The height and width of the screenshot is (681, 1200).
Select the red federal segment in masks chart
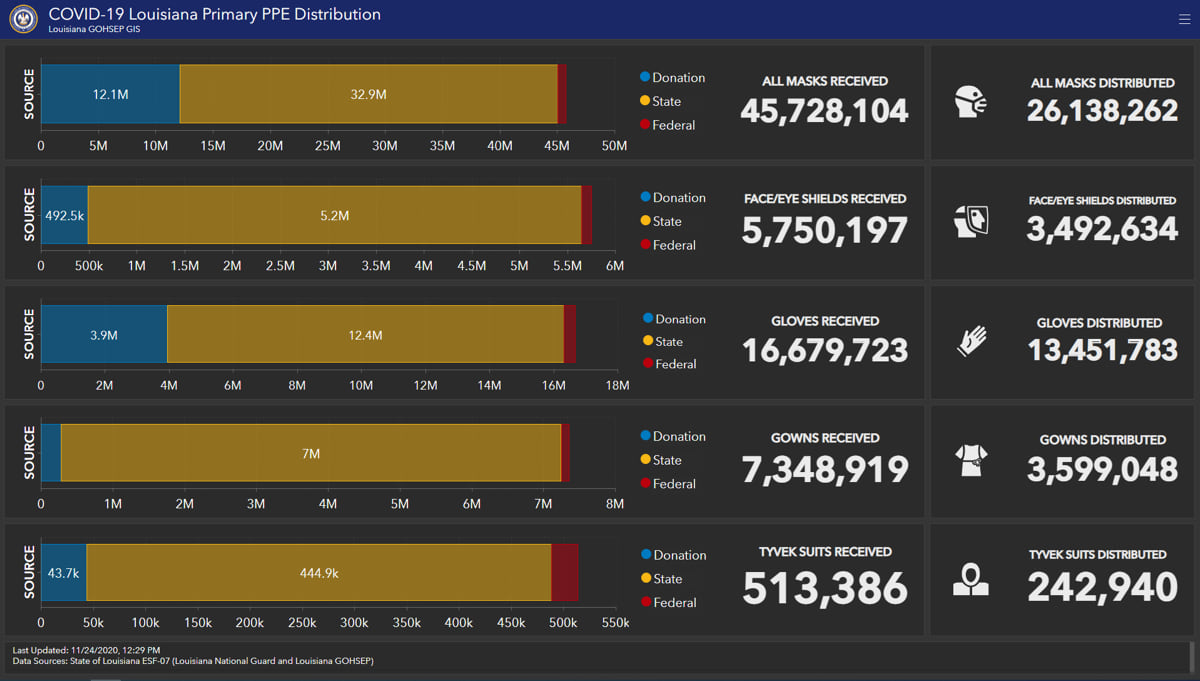[562, 94]
